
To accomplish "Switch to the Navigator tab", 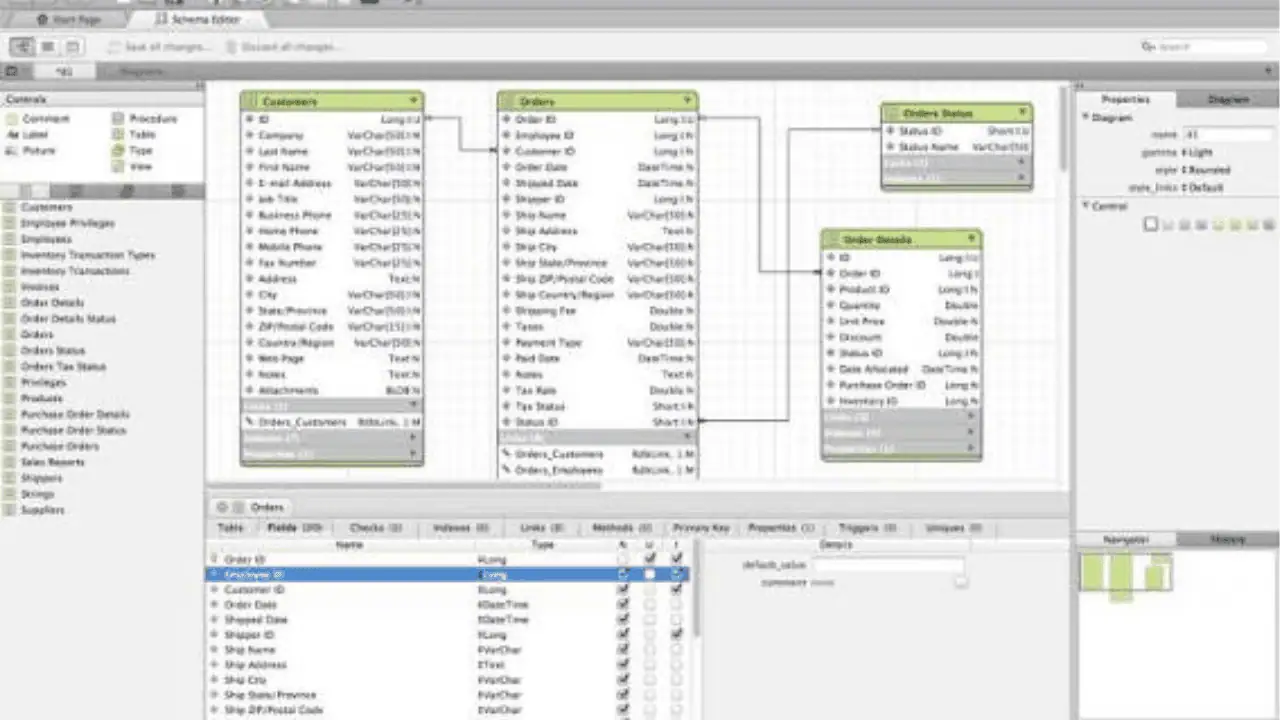I will click(1125, 539).
